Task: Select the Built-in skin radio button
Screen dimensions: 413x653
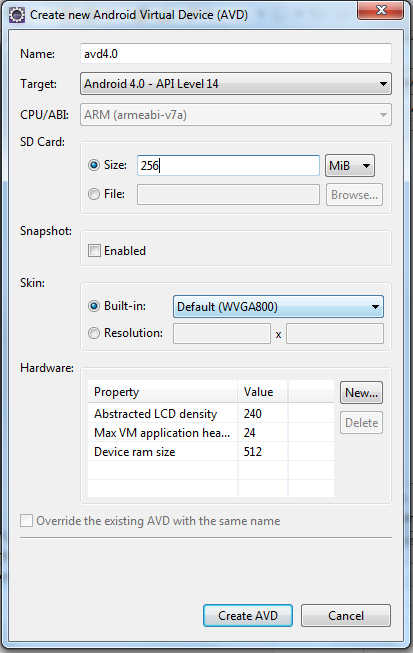Action: (x=94, y=306)
